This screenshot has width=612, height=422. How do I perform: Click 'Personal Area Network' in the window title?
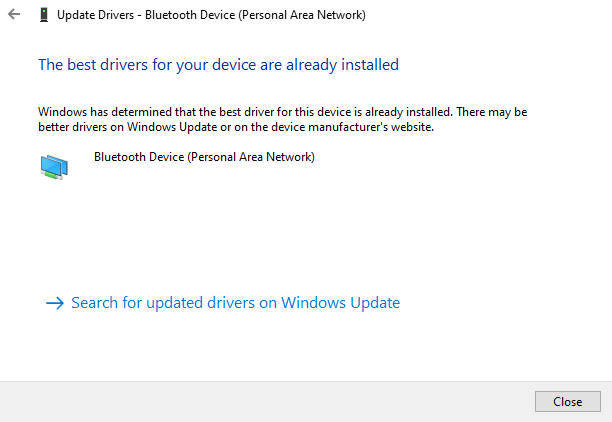coord(302,15)
